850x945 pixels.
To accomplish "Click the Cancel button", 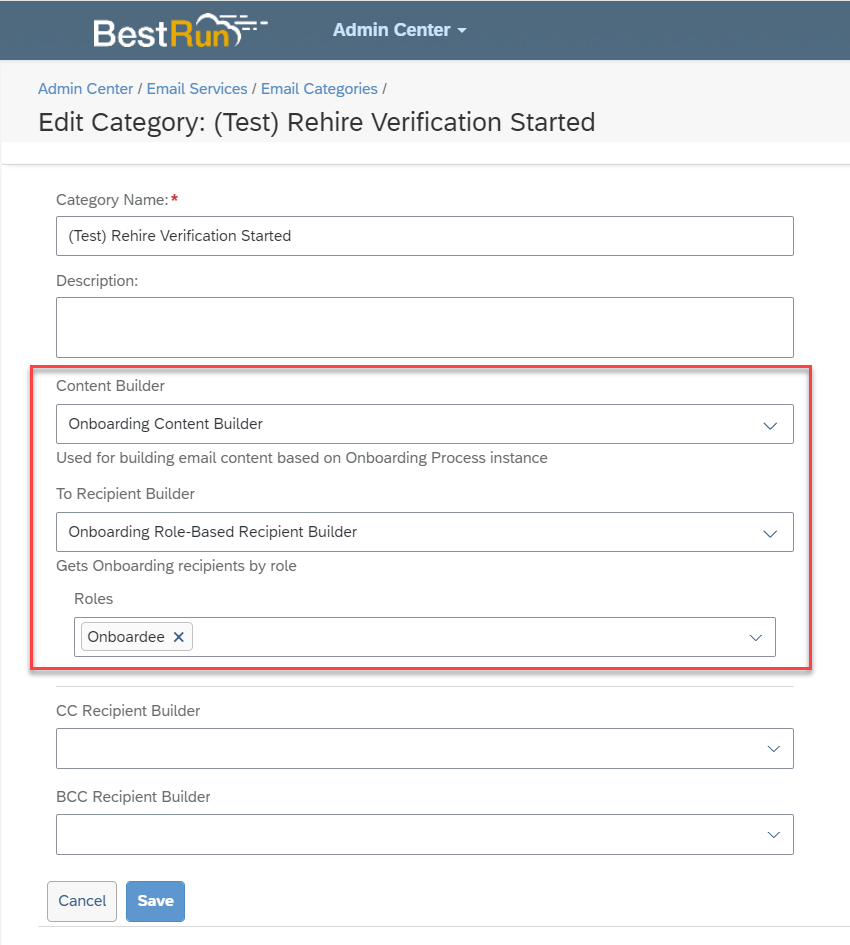I will click(x=82, y=901).
